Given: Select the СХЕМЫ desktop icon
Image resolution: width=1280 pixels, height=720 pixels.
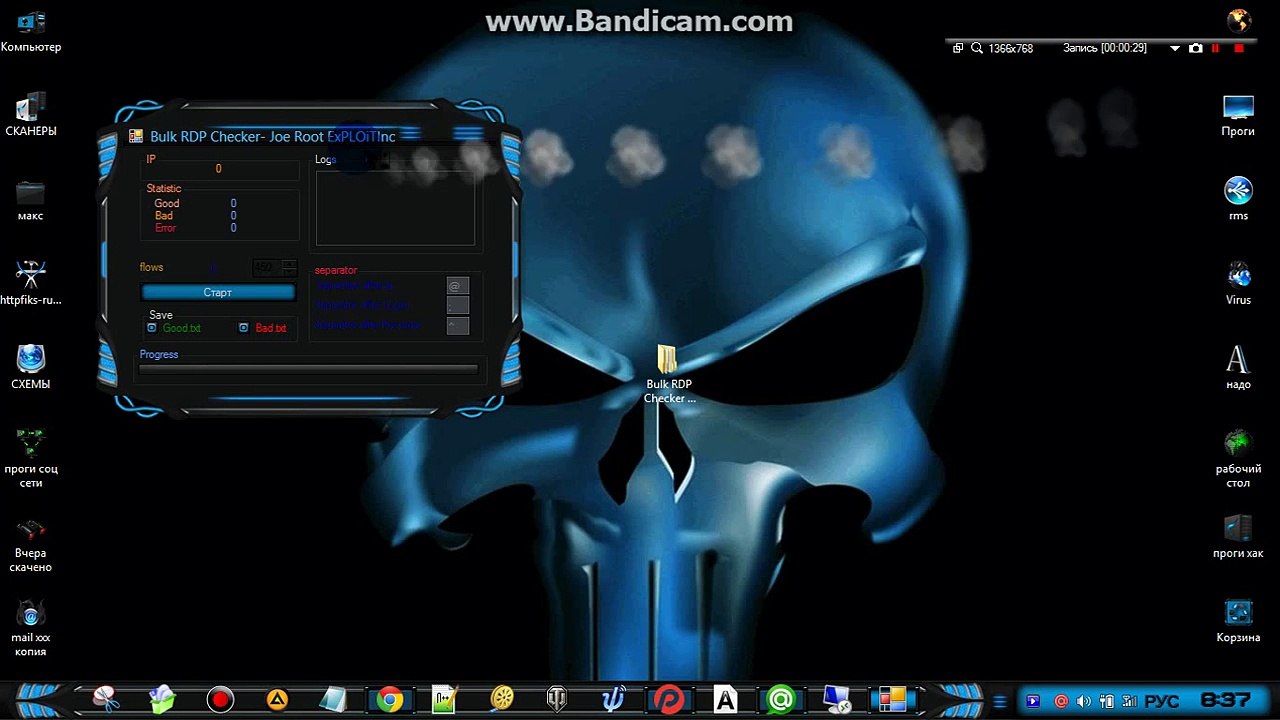Looking at the screenshot, I should coord(31,367).
